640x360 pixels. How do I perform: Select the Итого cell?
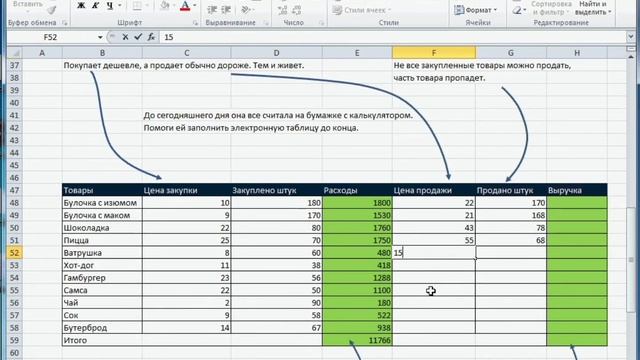click(102, 340)
